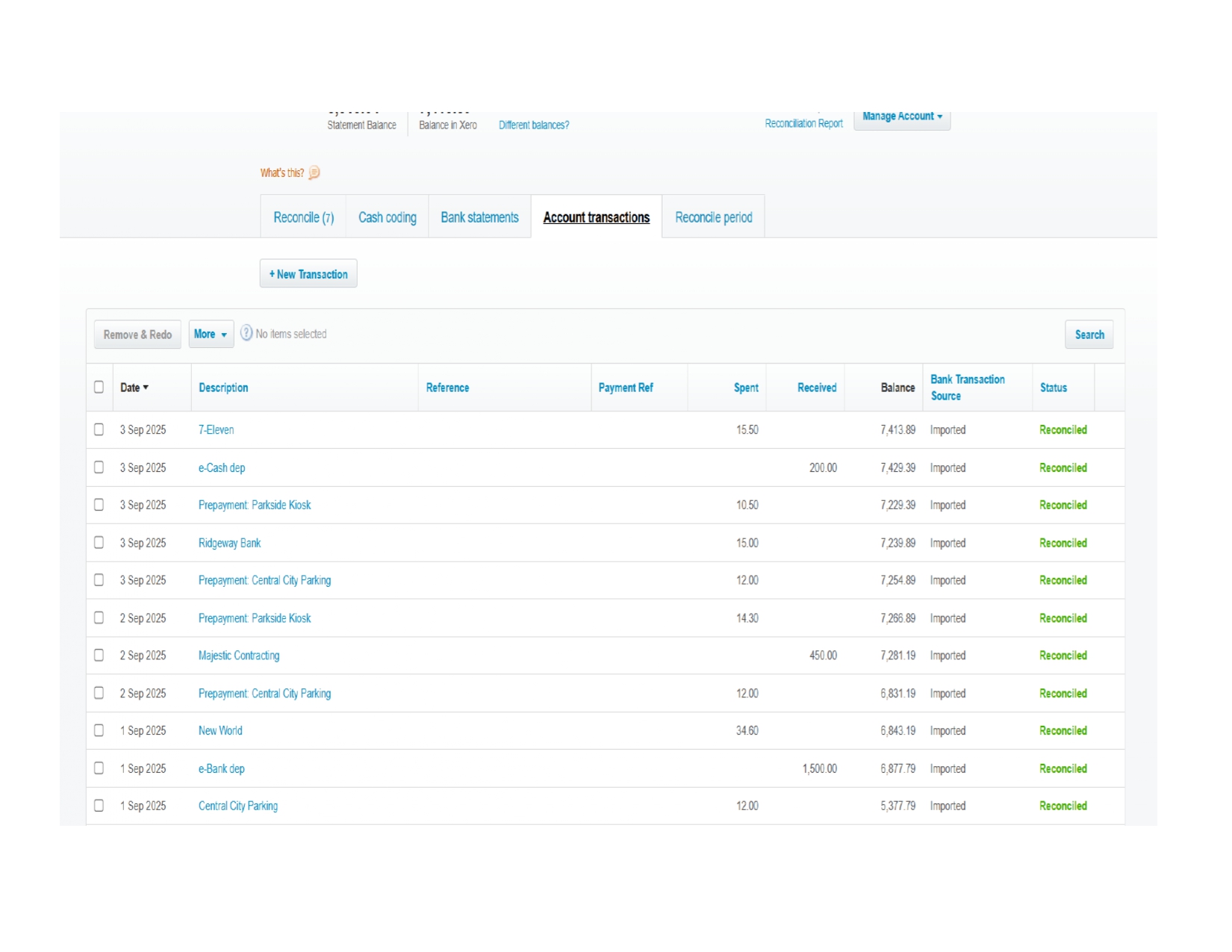Screen dimensions: 1232x952
Task: Click the What's this speech bubble icon
Action: click(x=314, y=173)
